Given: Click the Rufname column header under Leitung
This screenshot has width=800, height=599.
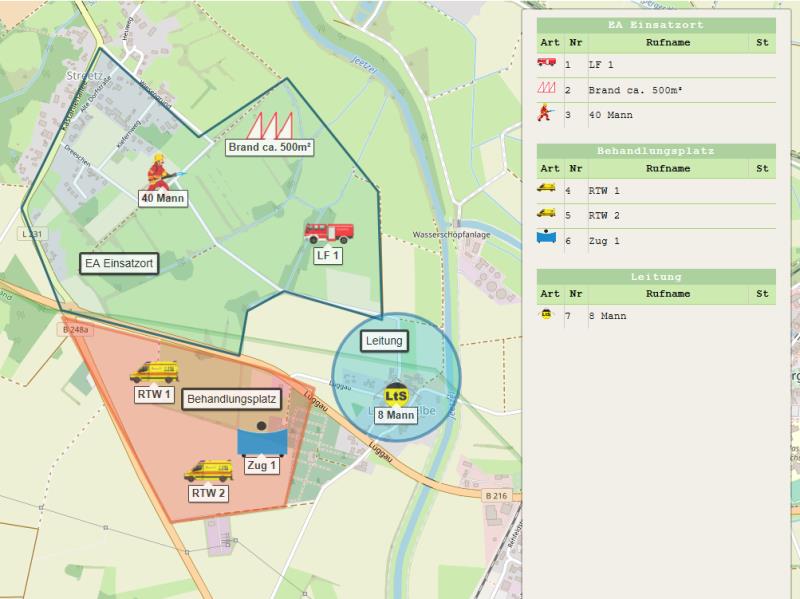Looking at the screenshot, I should pyautogui.click(x=668, y=294).
